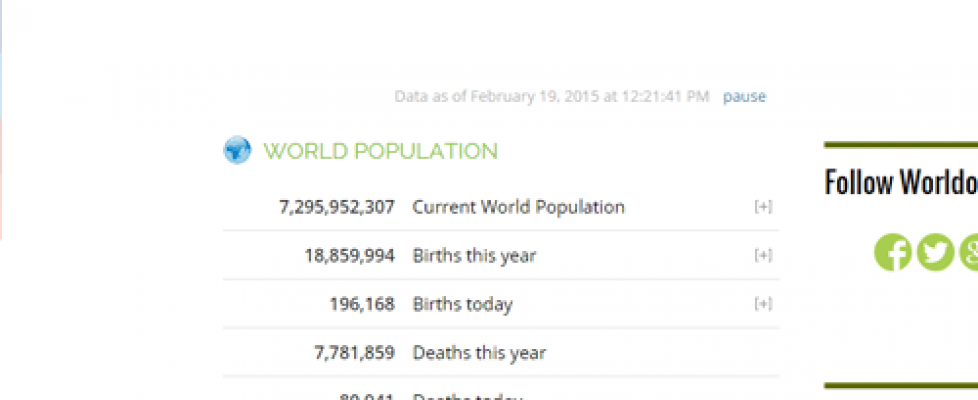Click the Births this year label
The width and height of the screenshot is (978, 400).
tap(474, 256)
